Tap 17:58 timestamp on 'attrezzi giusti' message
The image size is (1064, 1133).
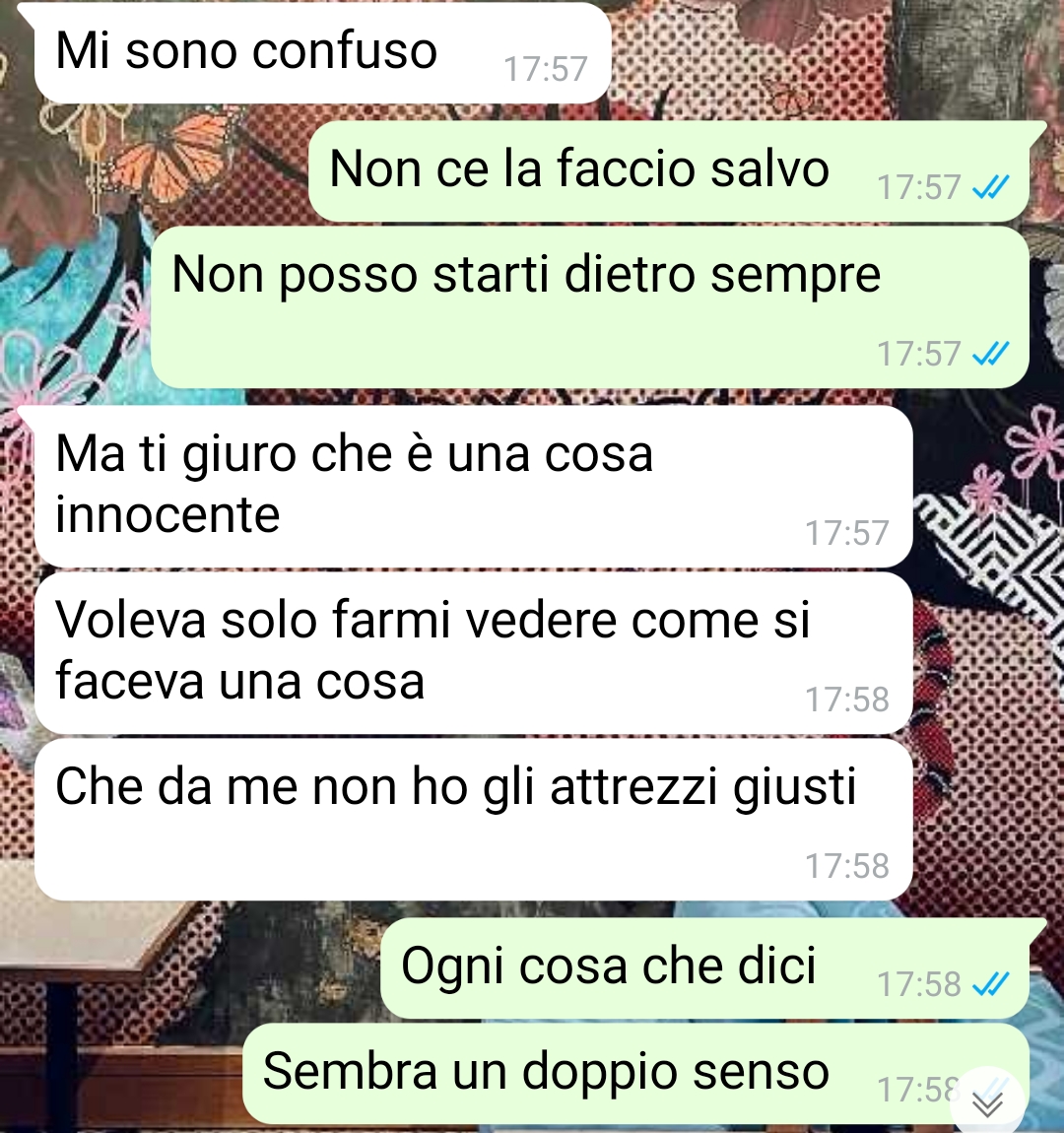click(846, 866)
